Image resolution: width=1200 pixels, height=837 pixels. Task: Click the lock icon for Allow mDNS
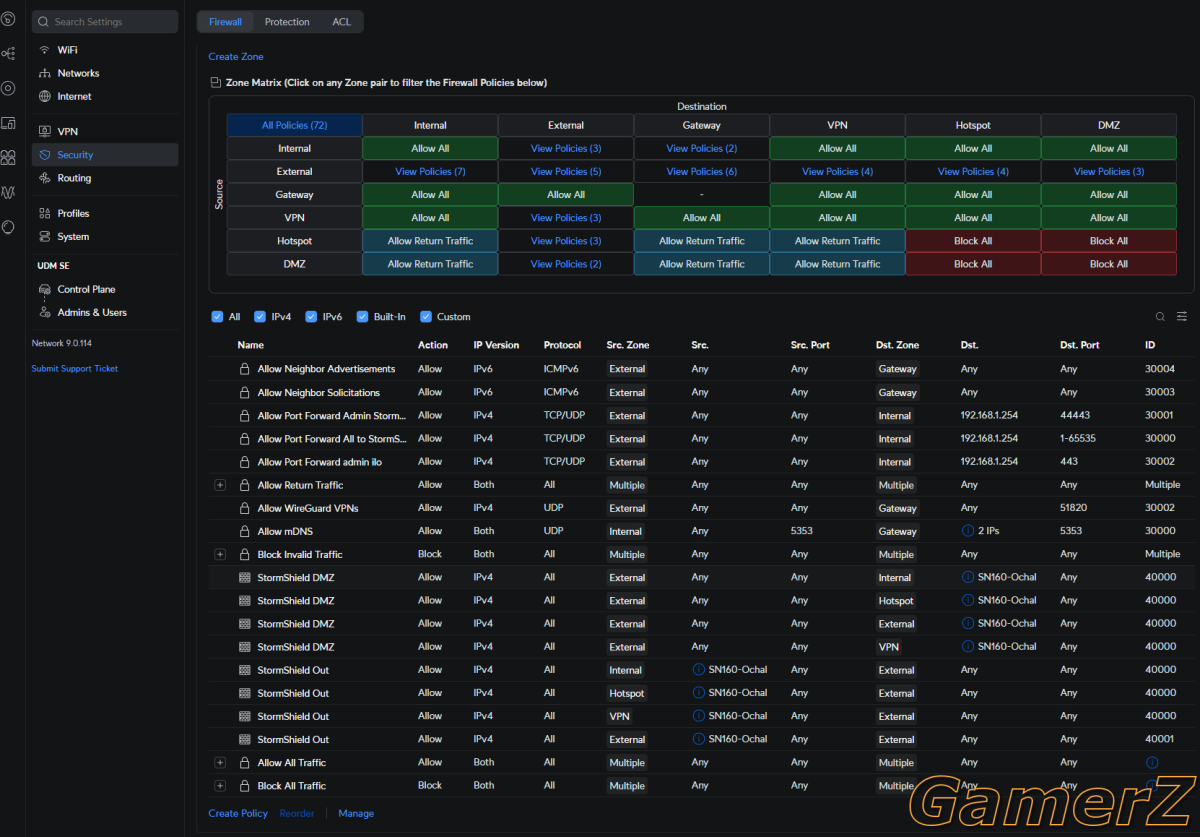pyautogui.click(x=244, y=531)
